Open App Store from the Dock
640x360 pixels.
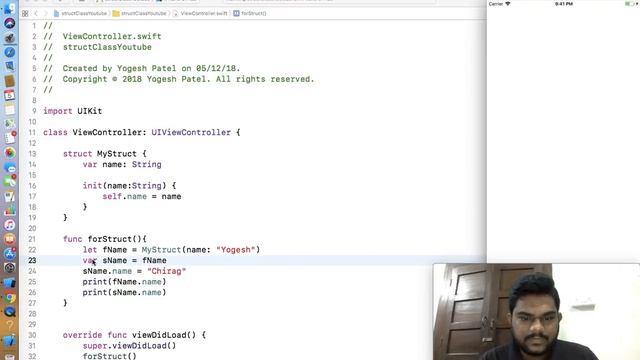tap(9, 253)
